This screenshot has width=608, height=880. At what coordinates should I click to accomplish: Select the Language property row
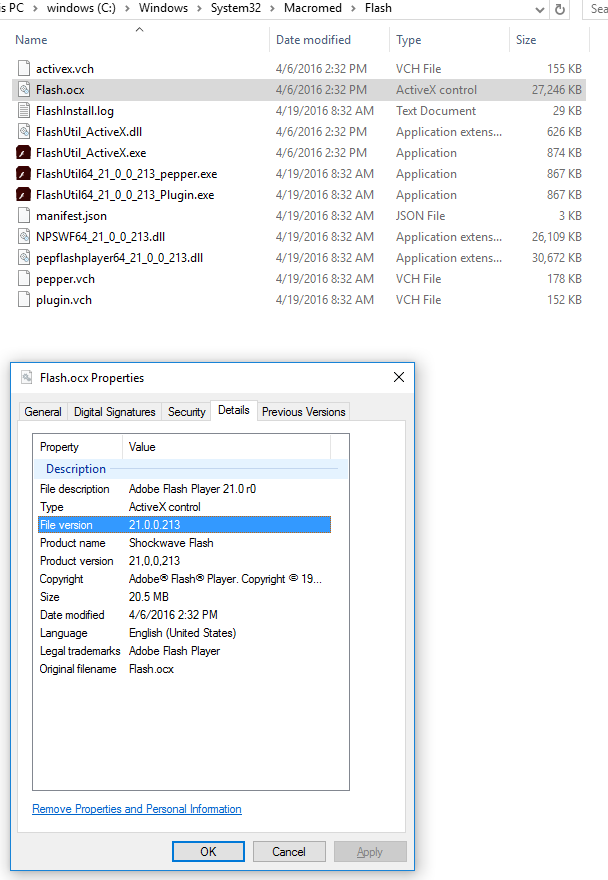point(184,632)
